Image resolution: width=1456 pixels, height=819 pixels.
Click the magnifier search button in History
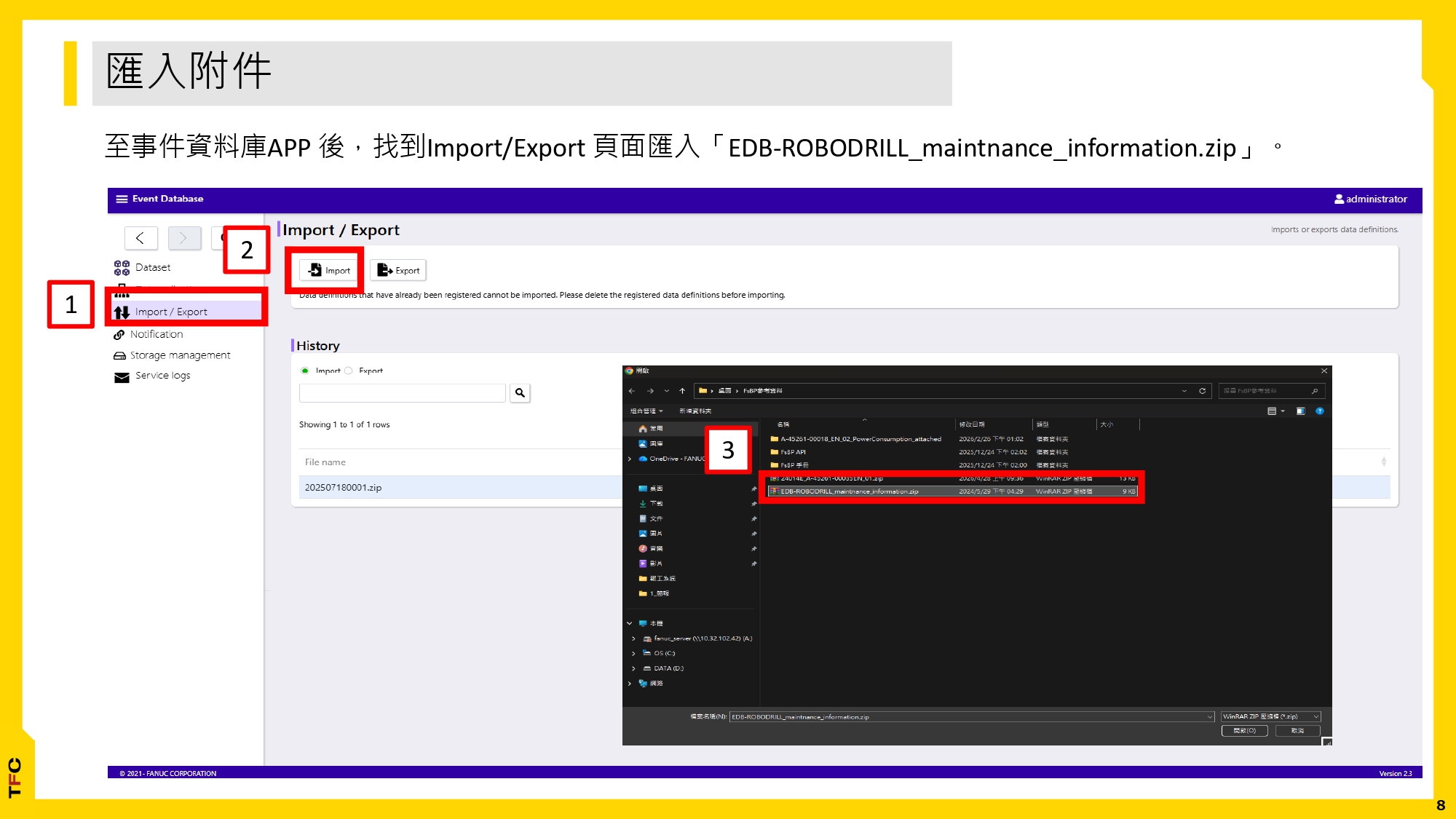tap(520, 393)
